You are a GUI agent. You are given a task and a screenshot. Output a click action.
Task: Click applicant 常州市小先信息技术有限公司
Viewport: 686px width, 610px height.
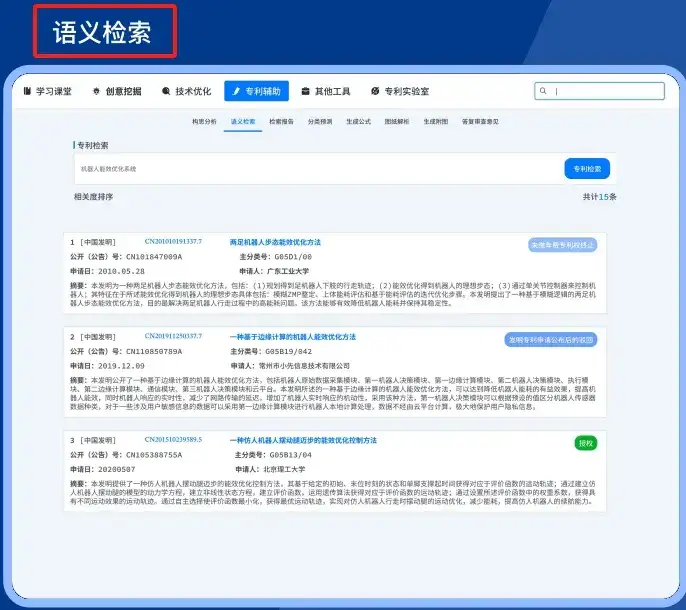(x=304, y=366)
